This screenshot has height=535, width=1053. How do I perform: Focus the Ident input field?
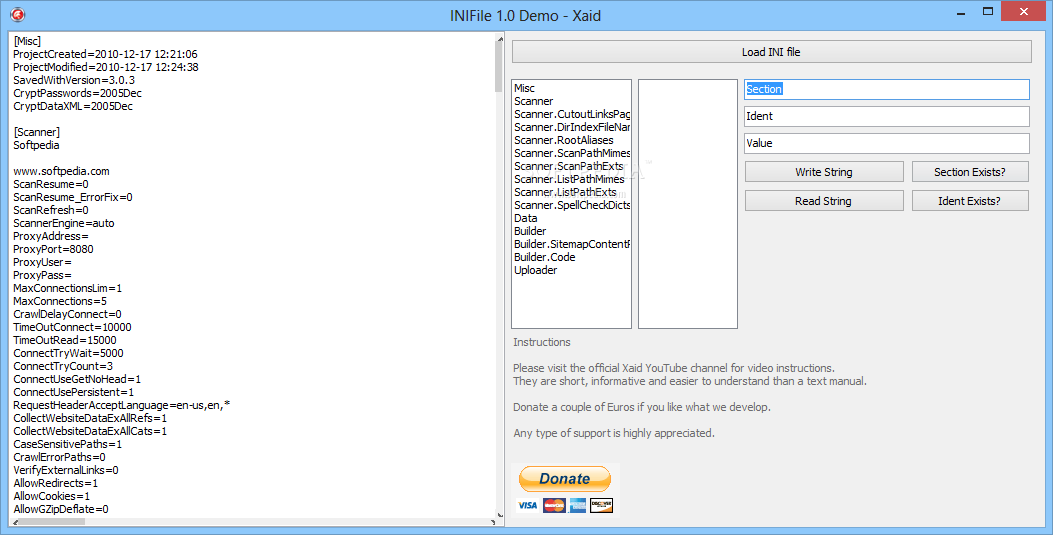coord(886,116)
